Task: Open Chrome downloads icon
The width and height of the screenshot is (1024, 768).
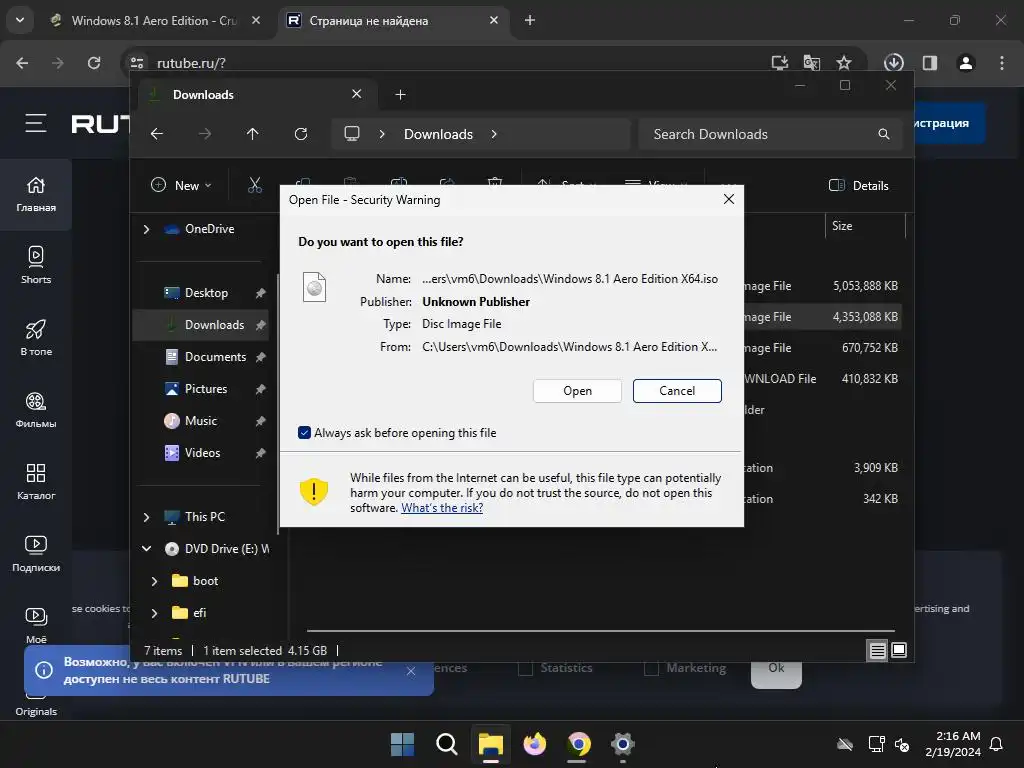Action: (893, 63)
